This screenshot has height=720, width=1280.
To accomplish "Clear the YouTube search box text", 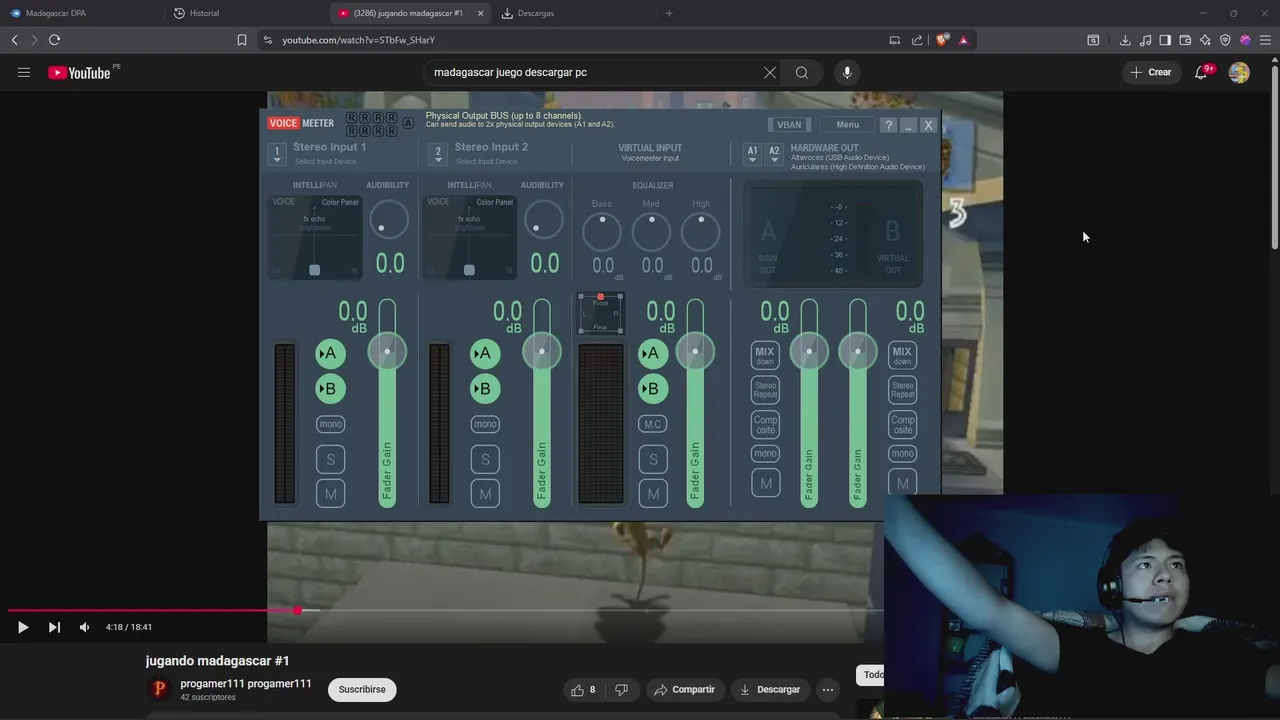I will (x=770, y=72).
